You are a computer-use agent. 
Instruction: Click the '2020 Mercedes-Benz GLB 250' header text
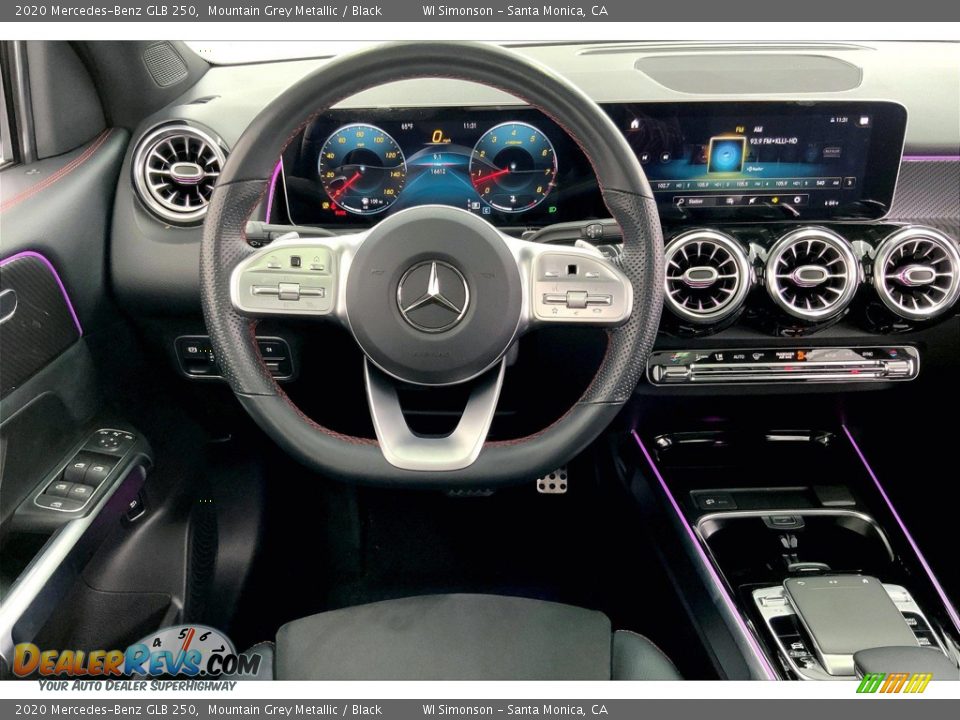(106, 10)
